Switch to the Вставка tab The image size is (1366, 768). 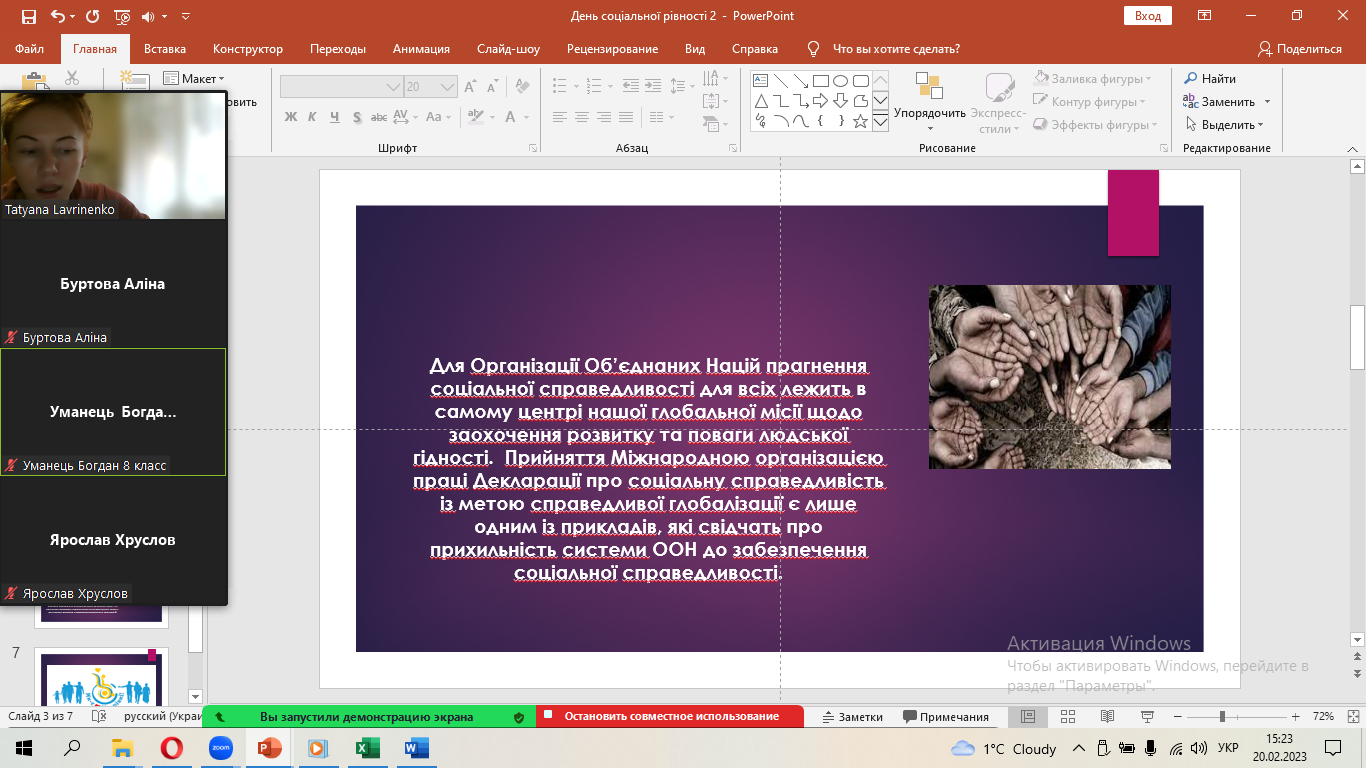coord(165,49)
